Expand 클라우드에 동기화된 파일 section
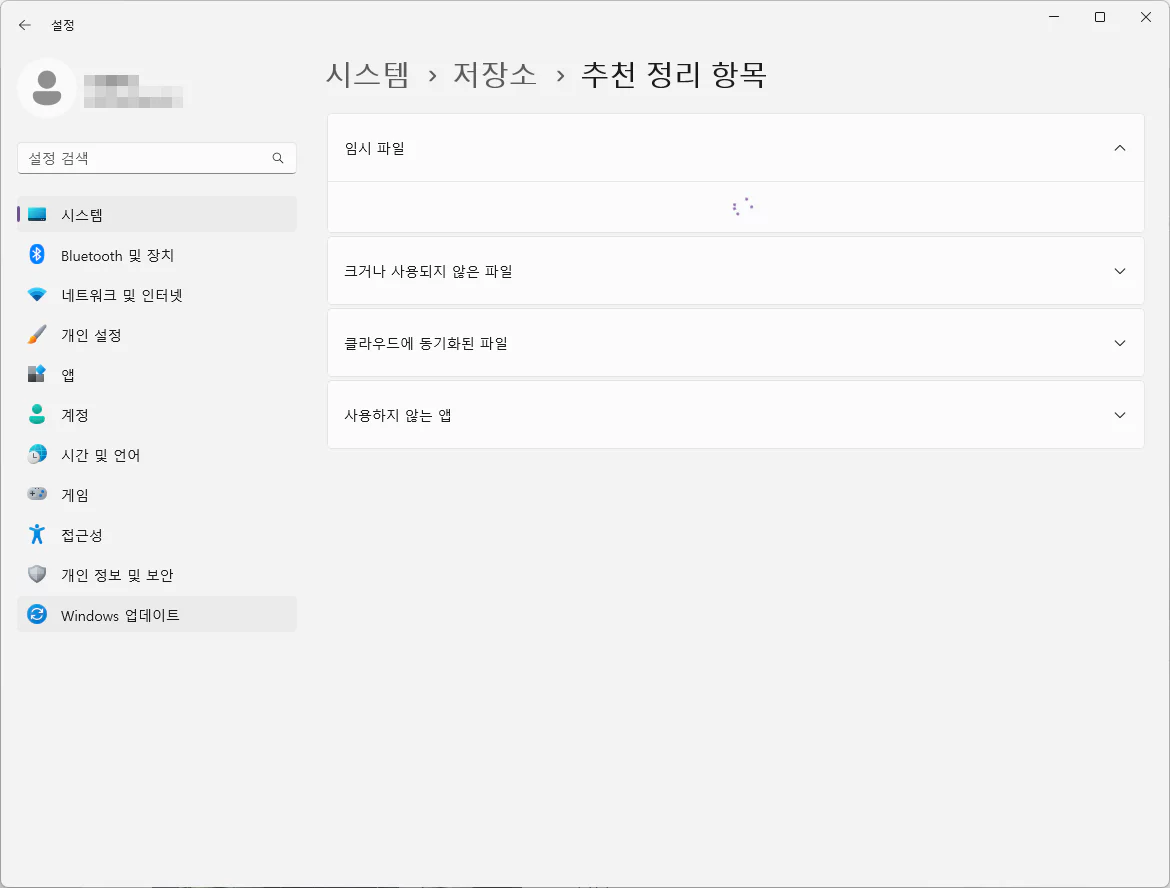The width and height of the screenshot is (1170, 888). pos(1119,343)
